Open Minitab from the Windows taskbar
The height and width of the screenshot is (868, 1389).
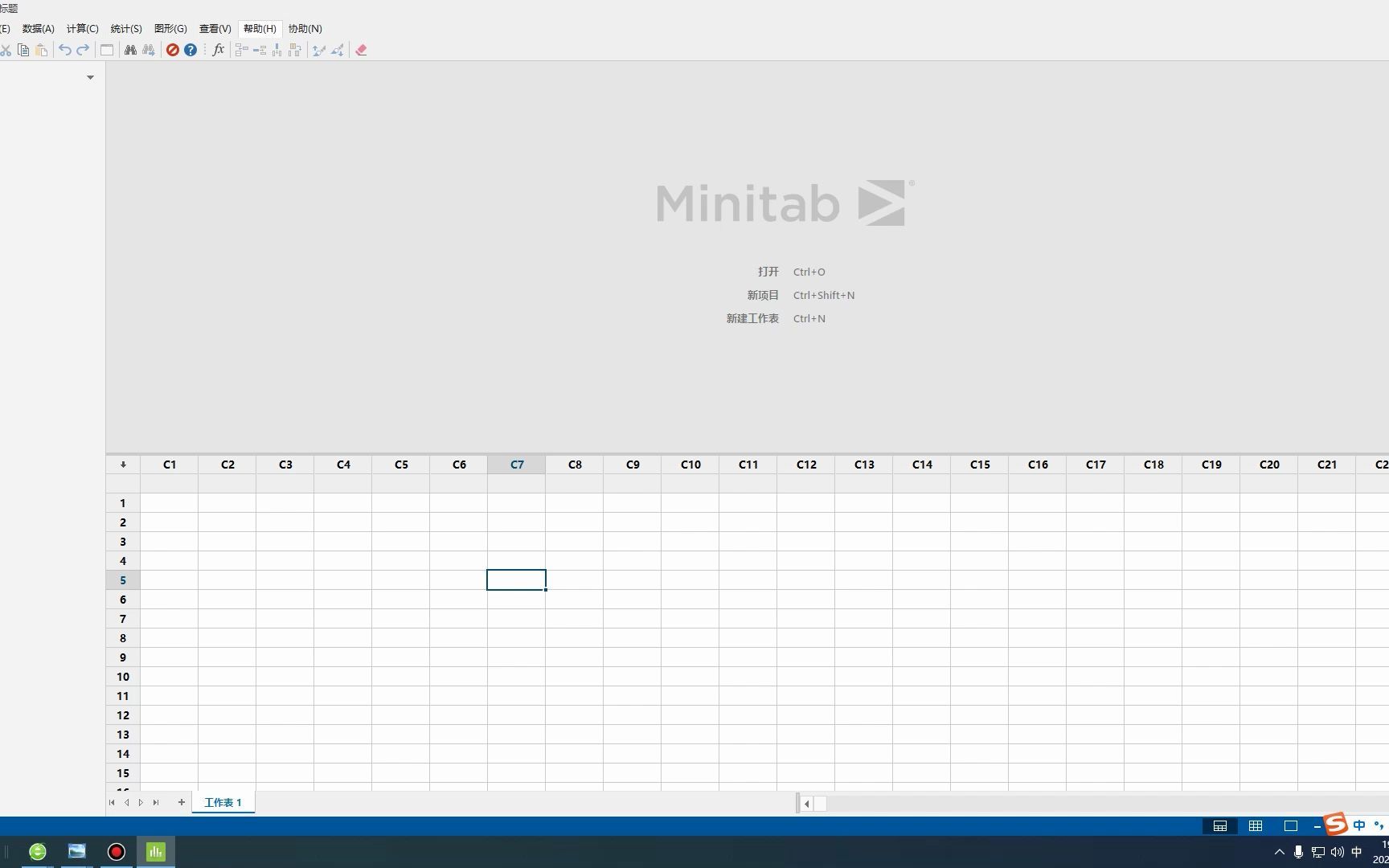pos(155,851)
